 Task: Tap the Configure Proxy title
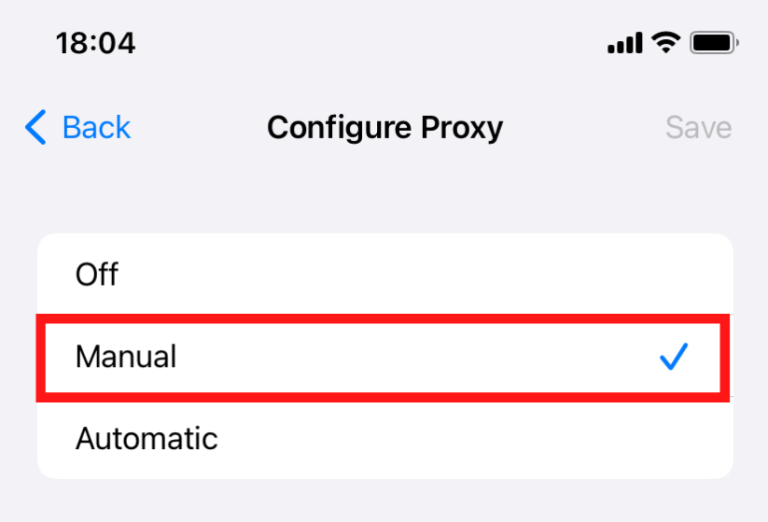click(385, 128)
